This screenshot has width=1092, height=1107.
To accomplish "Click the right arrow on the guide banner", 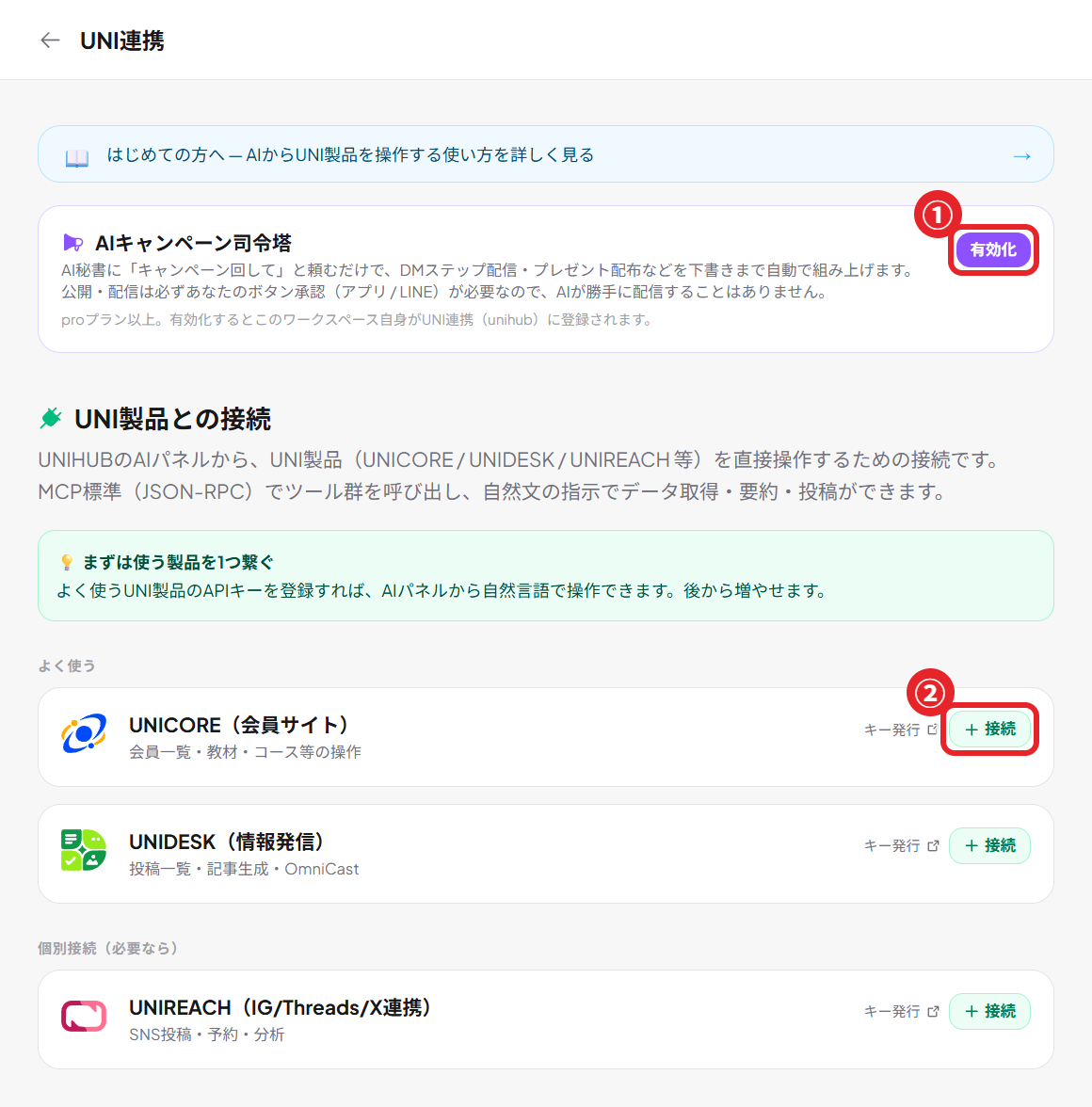I will coord(1021,156).
